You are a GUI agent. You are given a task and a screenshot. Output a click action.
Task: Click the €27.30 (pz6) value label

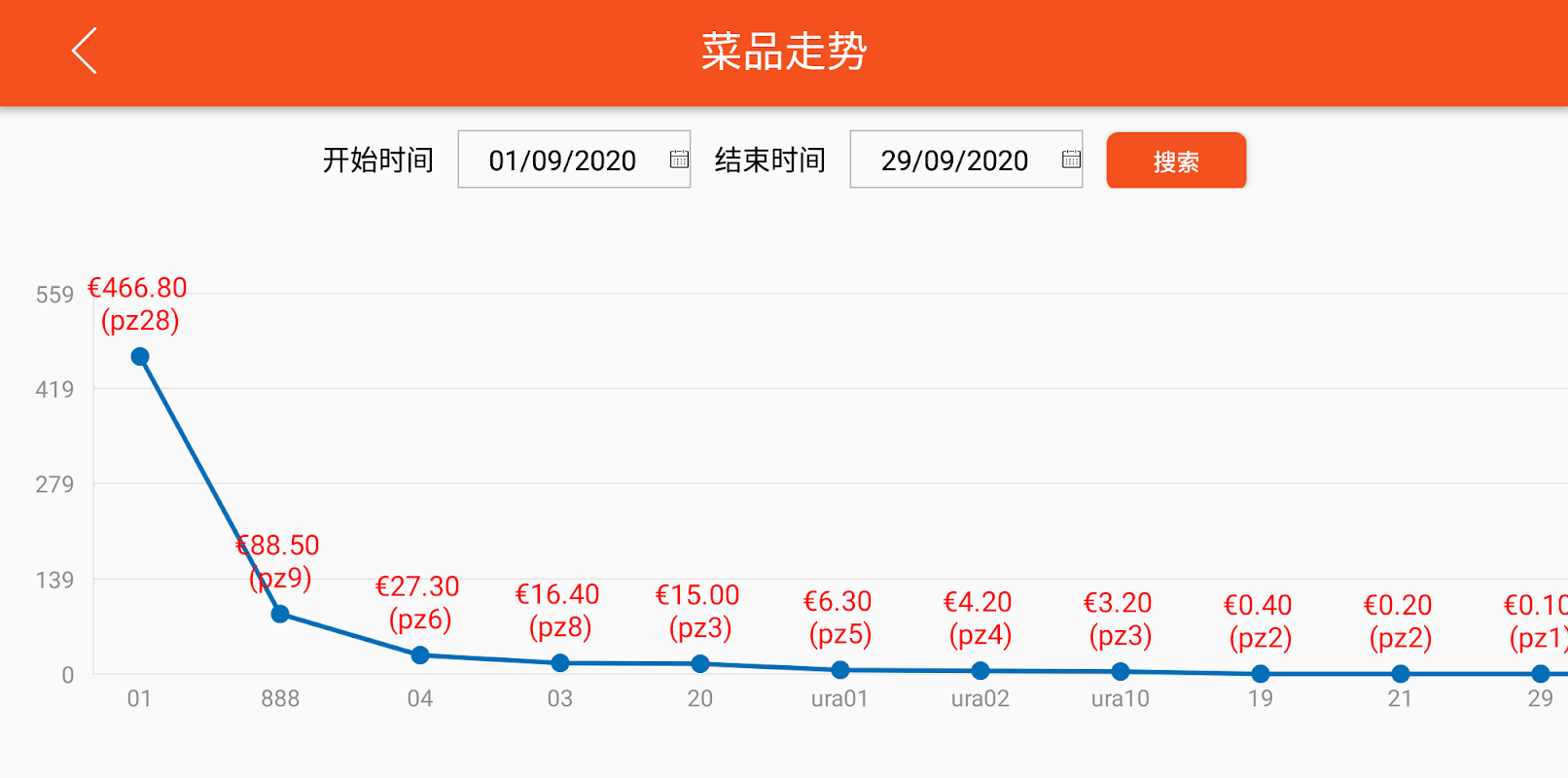click(x=418, y=603)
